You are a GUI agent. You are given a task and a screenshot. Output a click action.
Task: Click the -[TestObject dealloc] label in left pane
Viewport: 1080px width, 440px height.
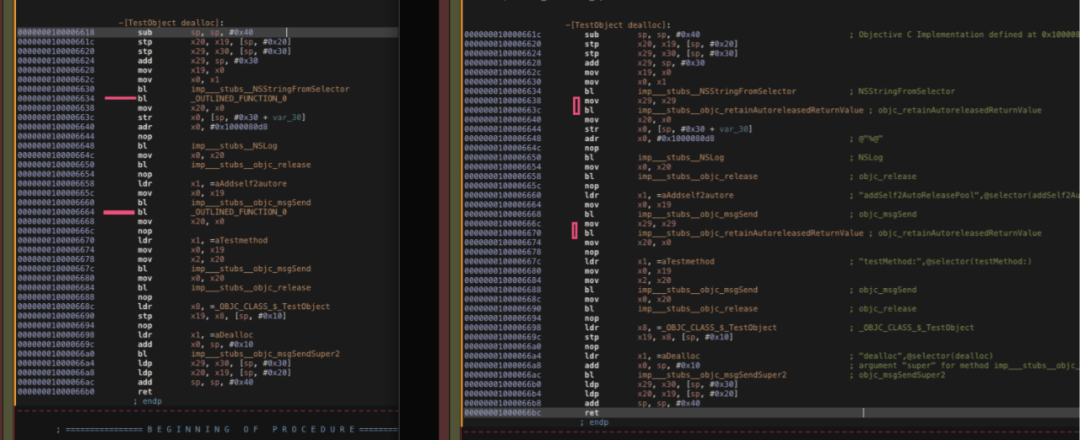coord(171,21)
